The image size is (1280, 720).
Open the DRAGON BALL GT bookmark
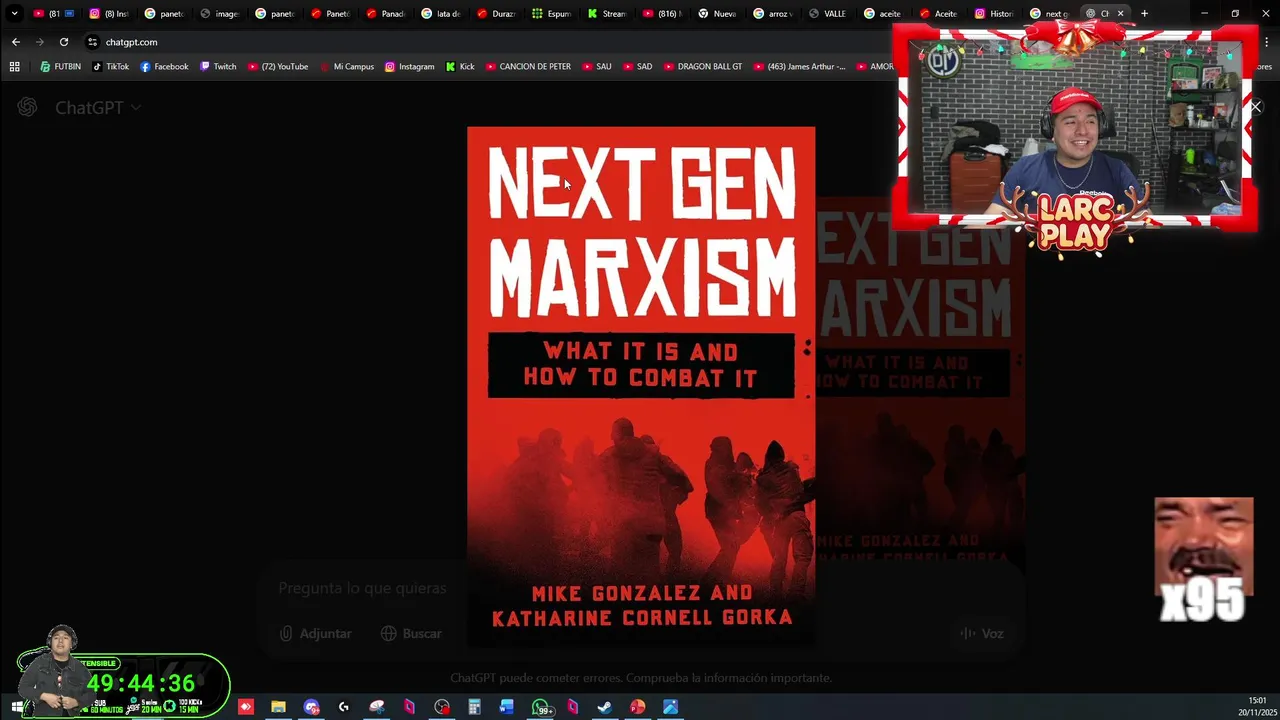coord(702,66)
